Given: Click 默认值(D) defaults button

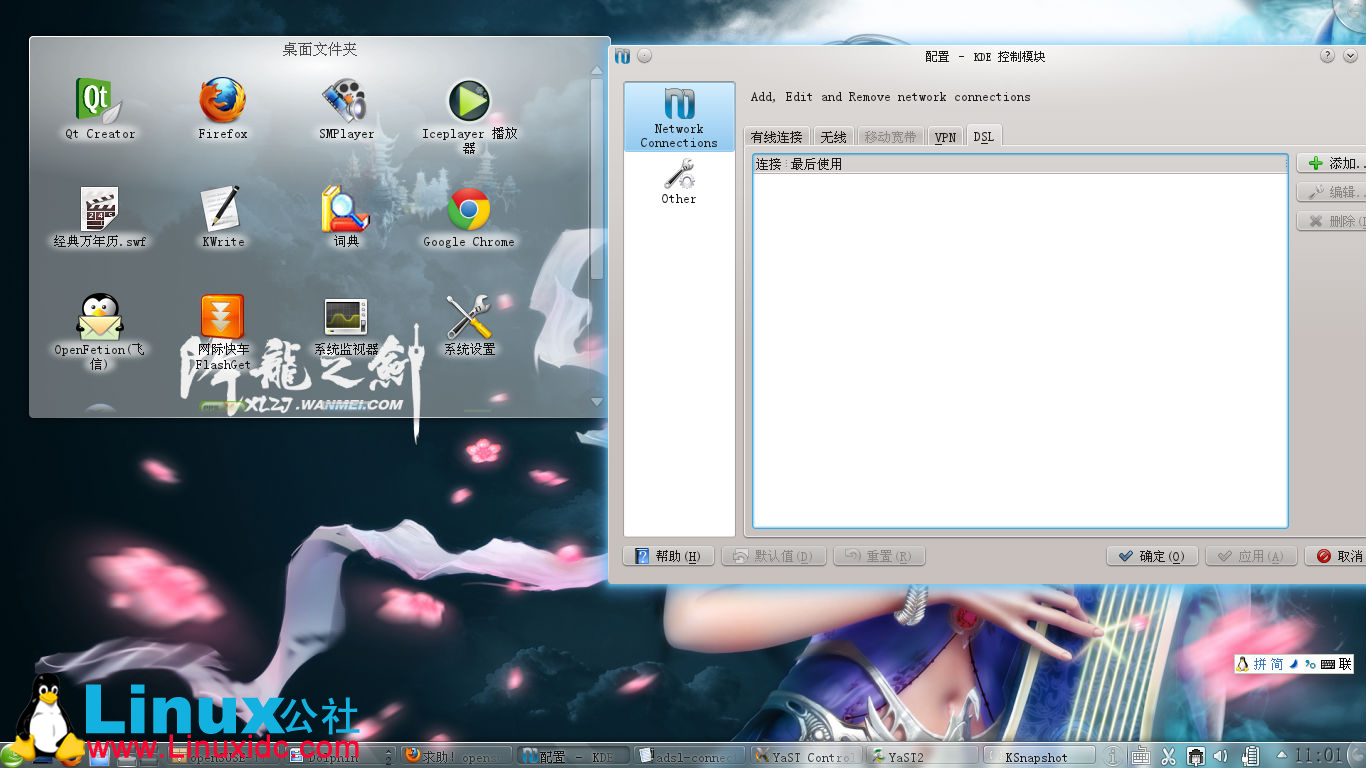Looking at the screenshot, I should [774, 556].
